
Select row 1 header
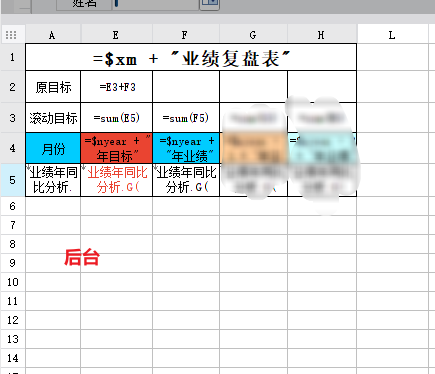pyautogui.click(x=13, y=57)
